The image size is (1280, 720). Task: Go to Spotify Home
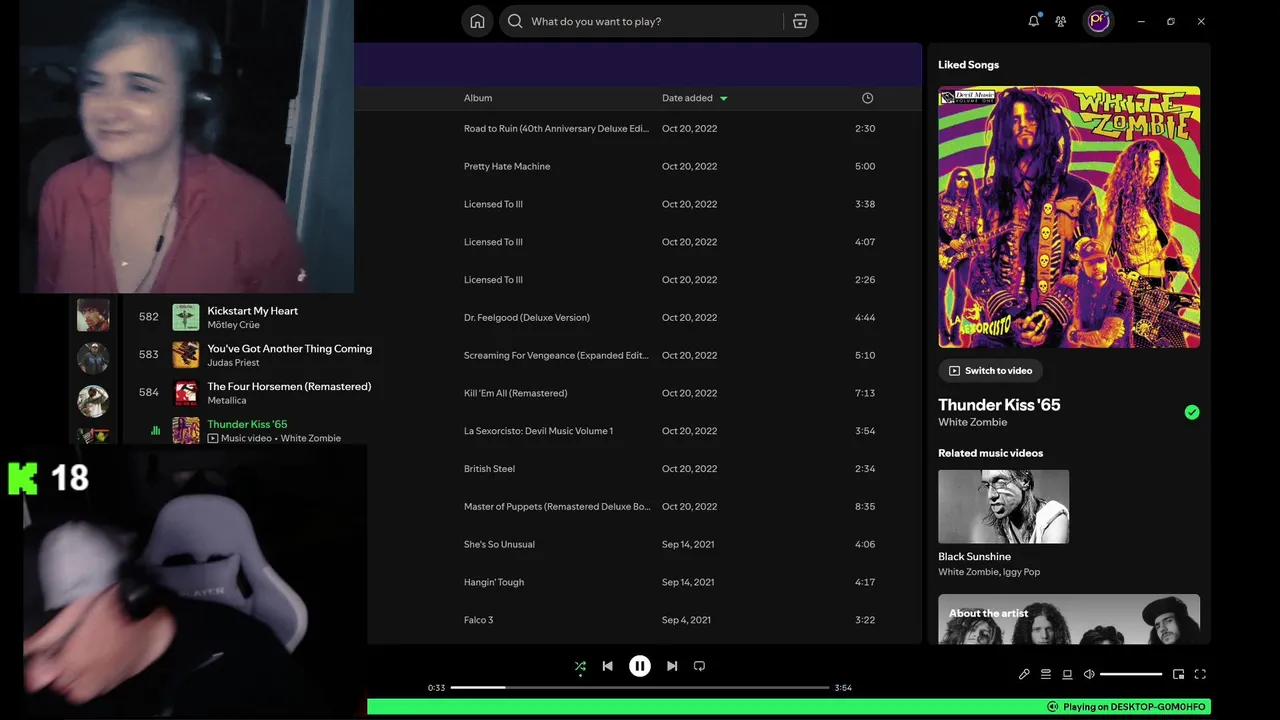pyautogui.click(x=477, y=21)
